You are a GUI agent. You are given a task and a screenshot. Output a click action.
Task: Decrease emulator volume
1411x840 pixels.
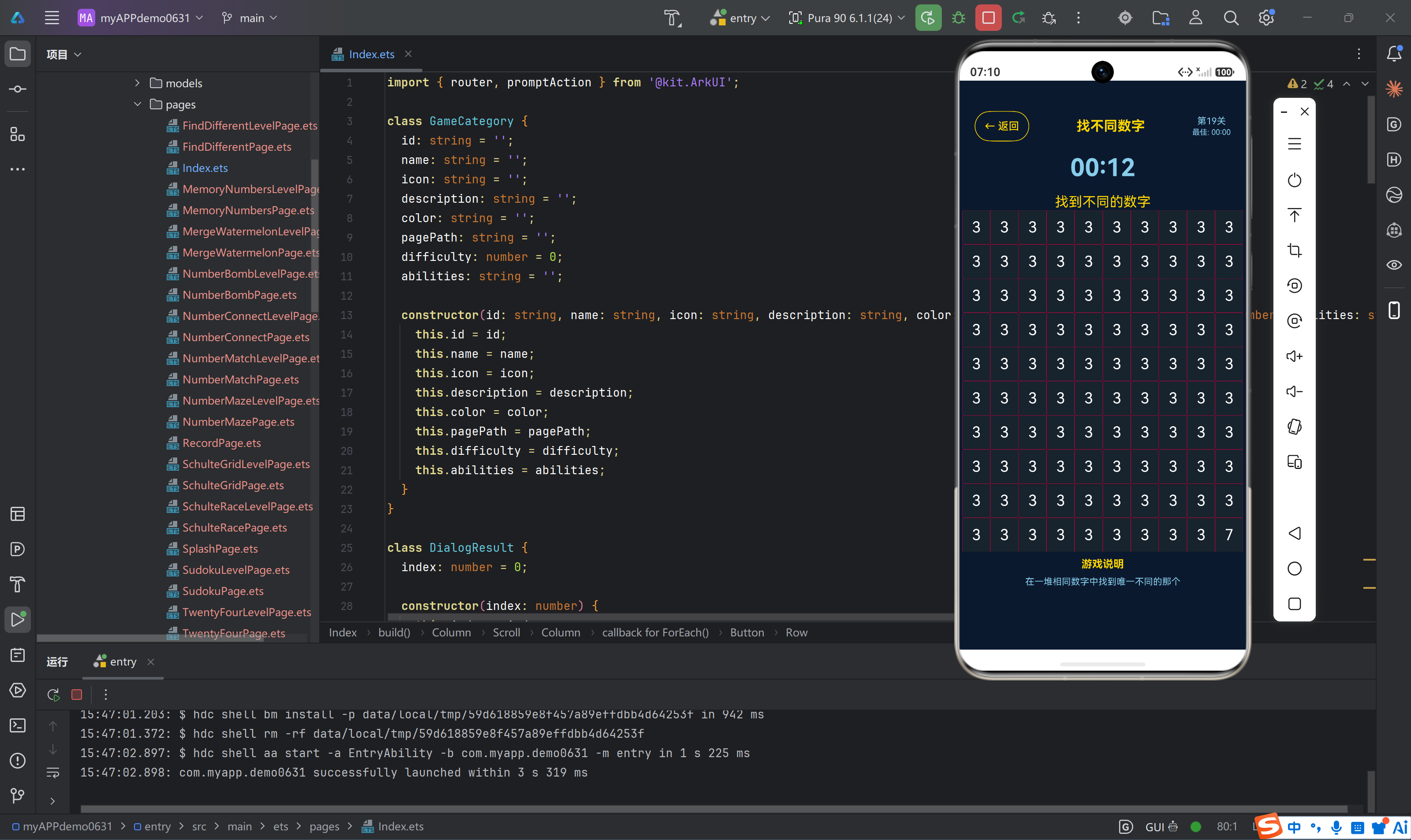1294,391
